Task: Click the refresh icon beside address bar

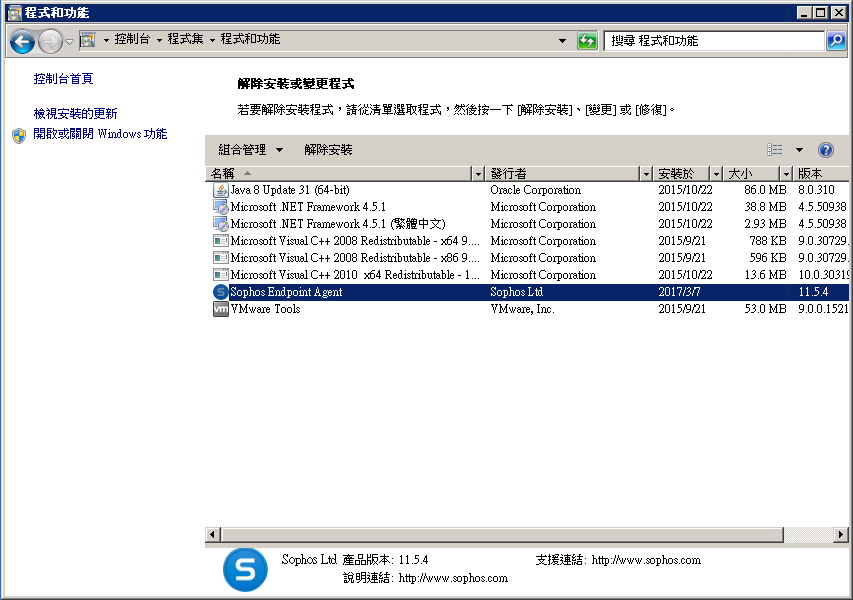Action: (x=587, y=41)
